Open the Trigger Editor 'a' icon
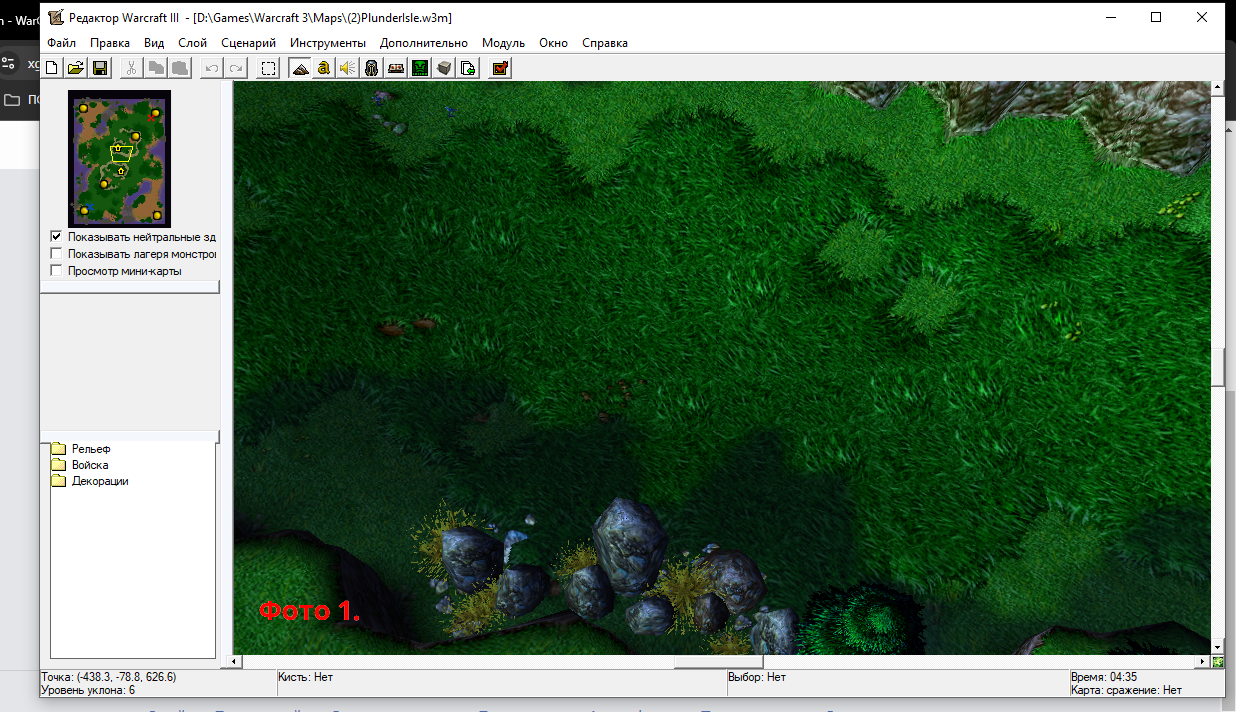 point(324,68)
